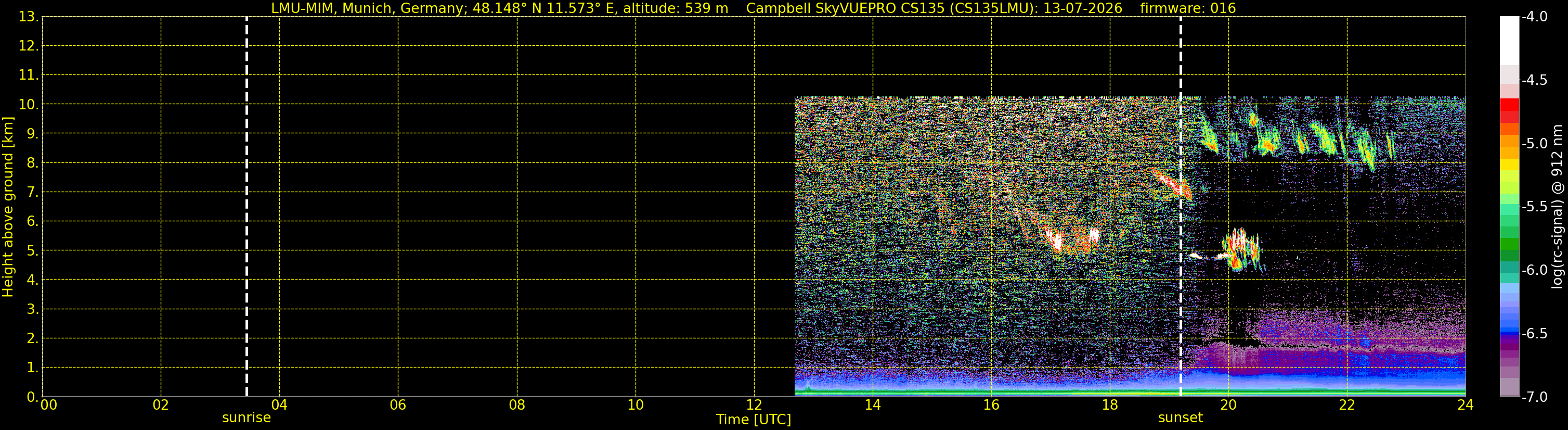Click the white cloud echo near 17 UTC at 5.5 km
Image resolution: width=1568 pixels, height=430 pixels.
click(x=1072, y=238)
